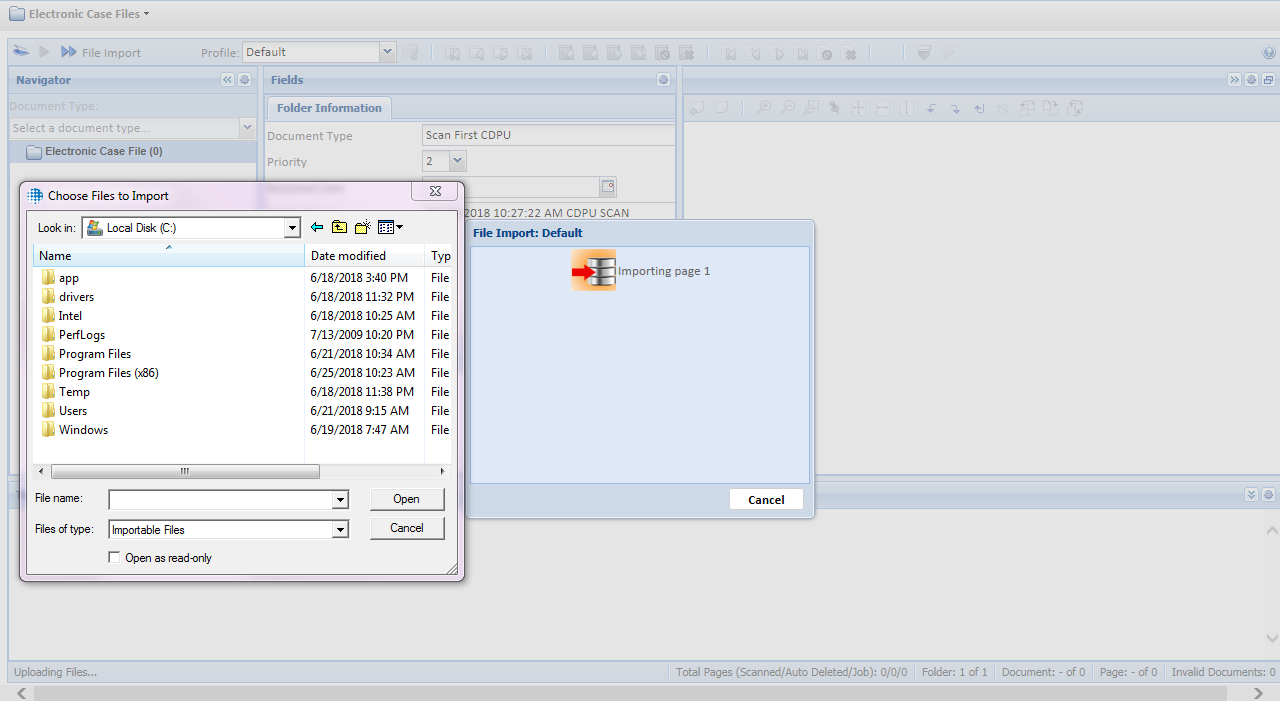Open the Electronic Case Files menu
1280x701 pixels.
click(80, 14)
